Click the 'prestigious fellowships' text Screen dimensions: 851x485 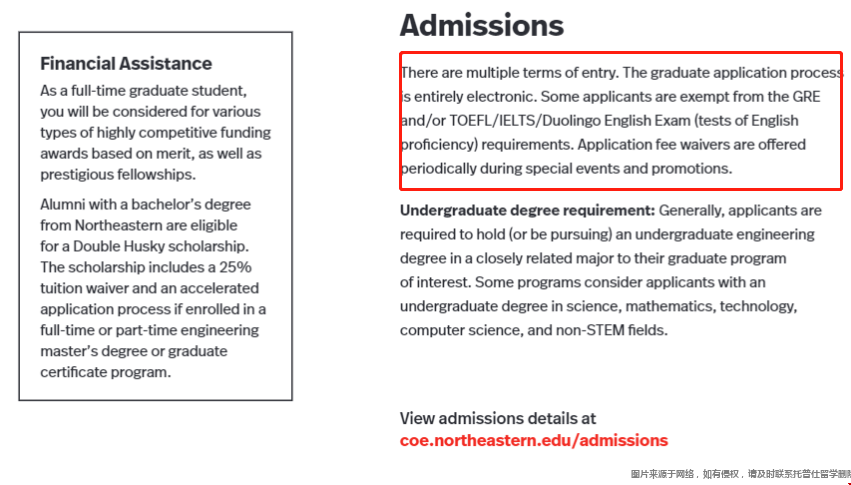pyautogui.click(x=117, y=174)
